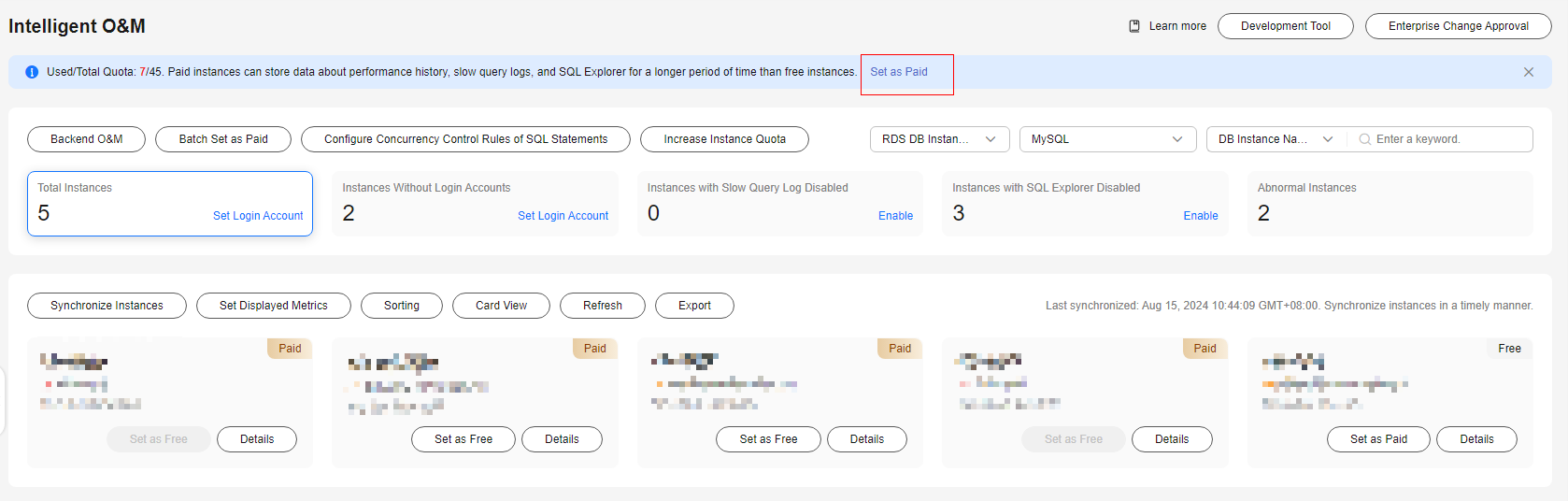Click the blue info icon in banner
This screenshot has height=501, width=1568.
click(x=32, y=72)
